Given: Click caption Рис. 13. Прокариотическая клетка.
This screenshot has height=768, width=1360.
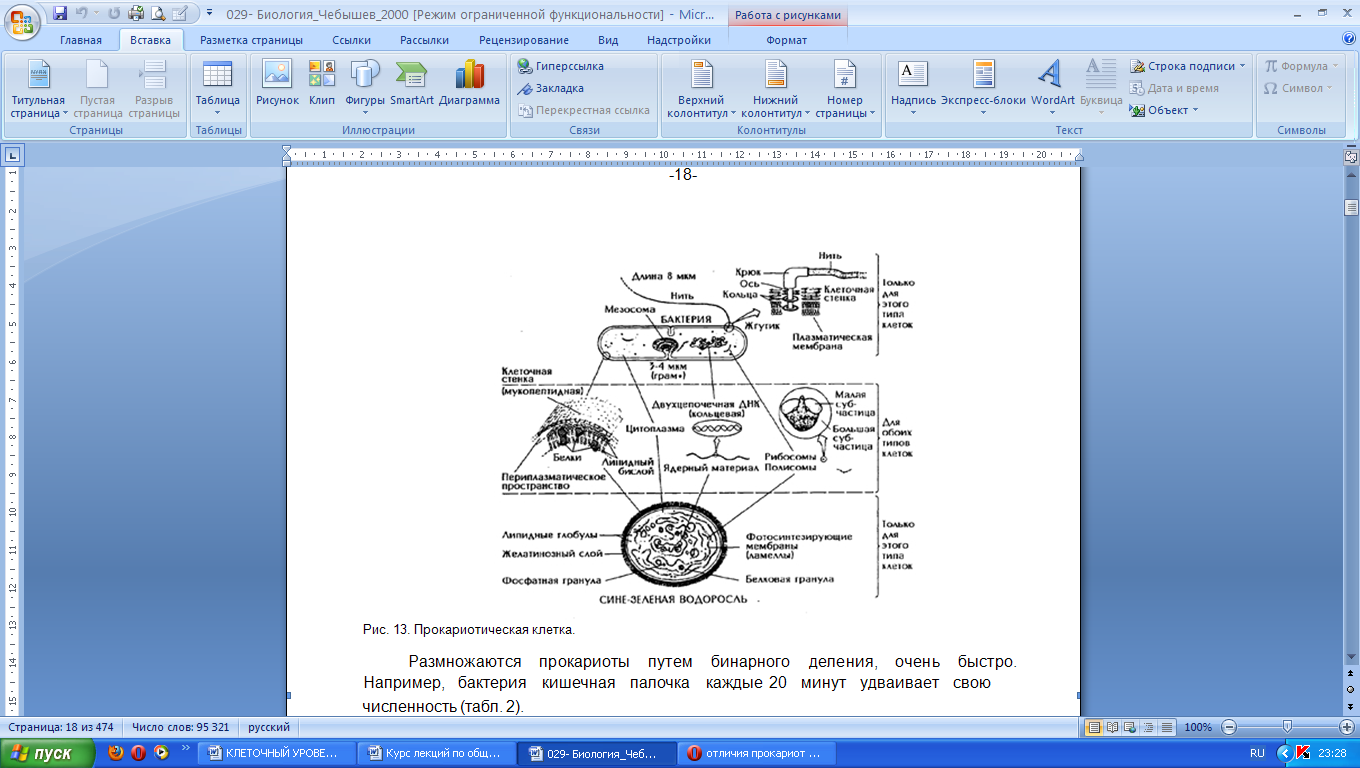Looking at the screenshot, I should click(x=469, y=630).
